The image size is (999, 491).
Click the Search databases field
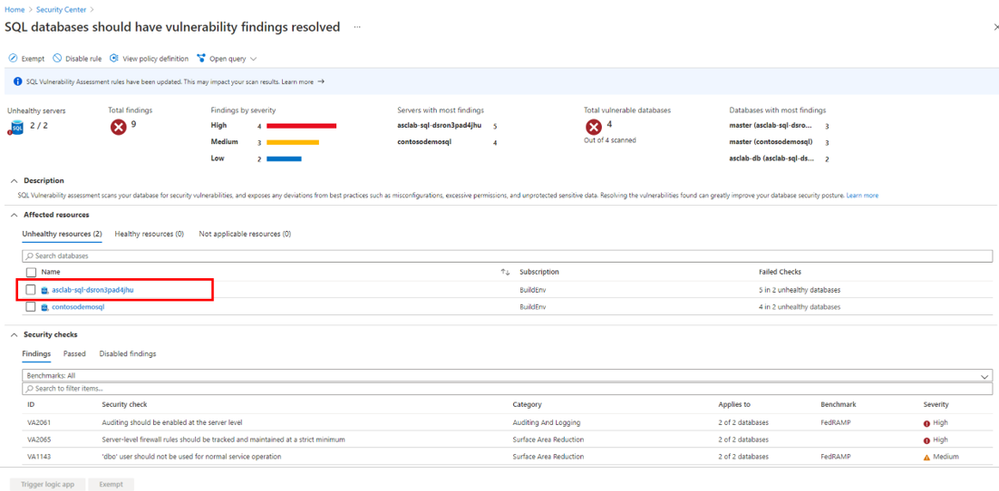coord(507,256)
